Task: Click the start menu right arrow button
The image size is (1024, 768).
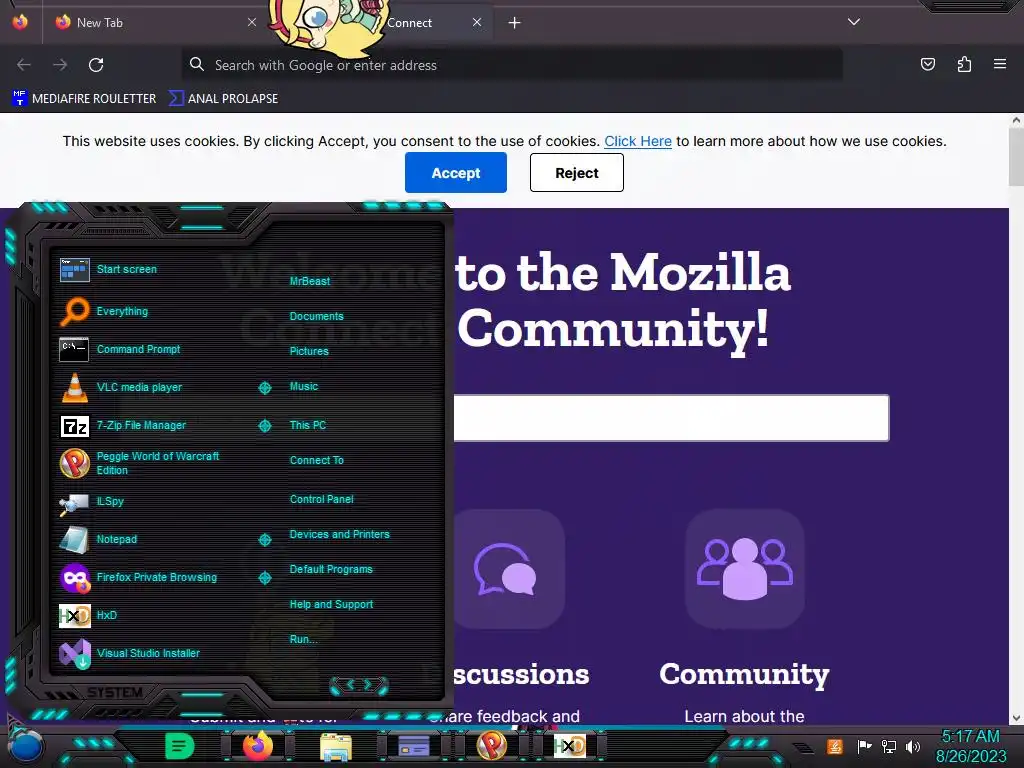Action: click(368, 685)
